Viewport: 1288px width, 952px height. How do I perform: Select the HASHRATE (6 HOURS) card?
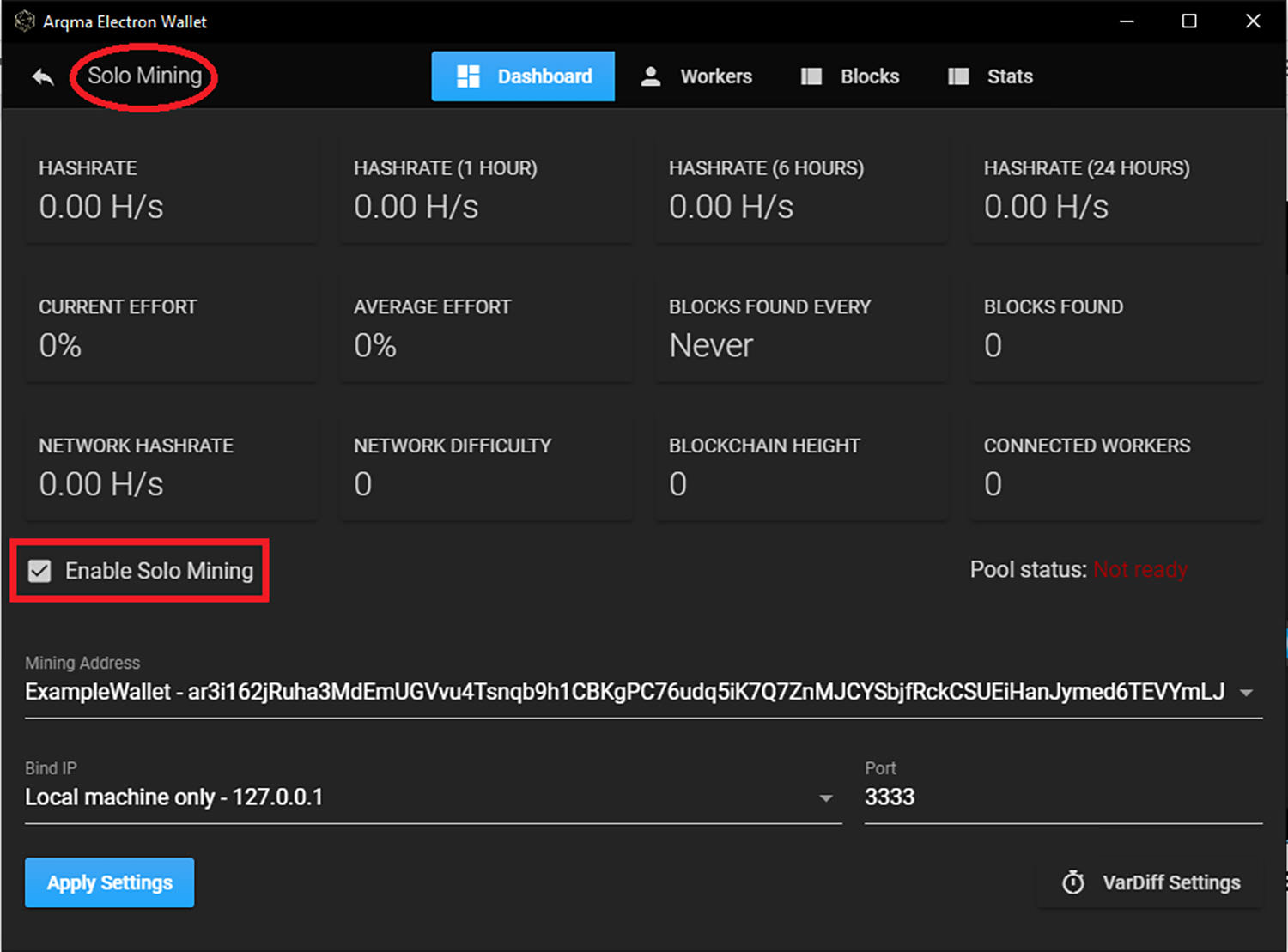[801, 190]
